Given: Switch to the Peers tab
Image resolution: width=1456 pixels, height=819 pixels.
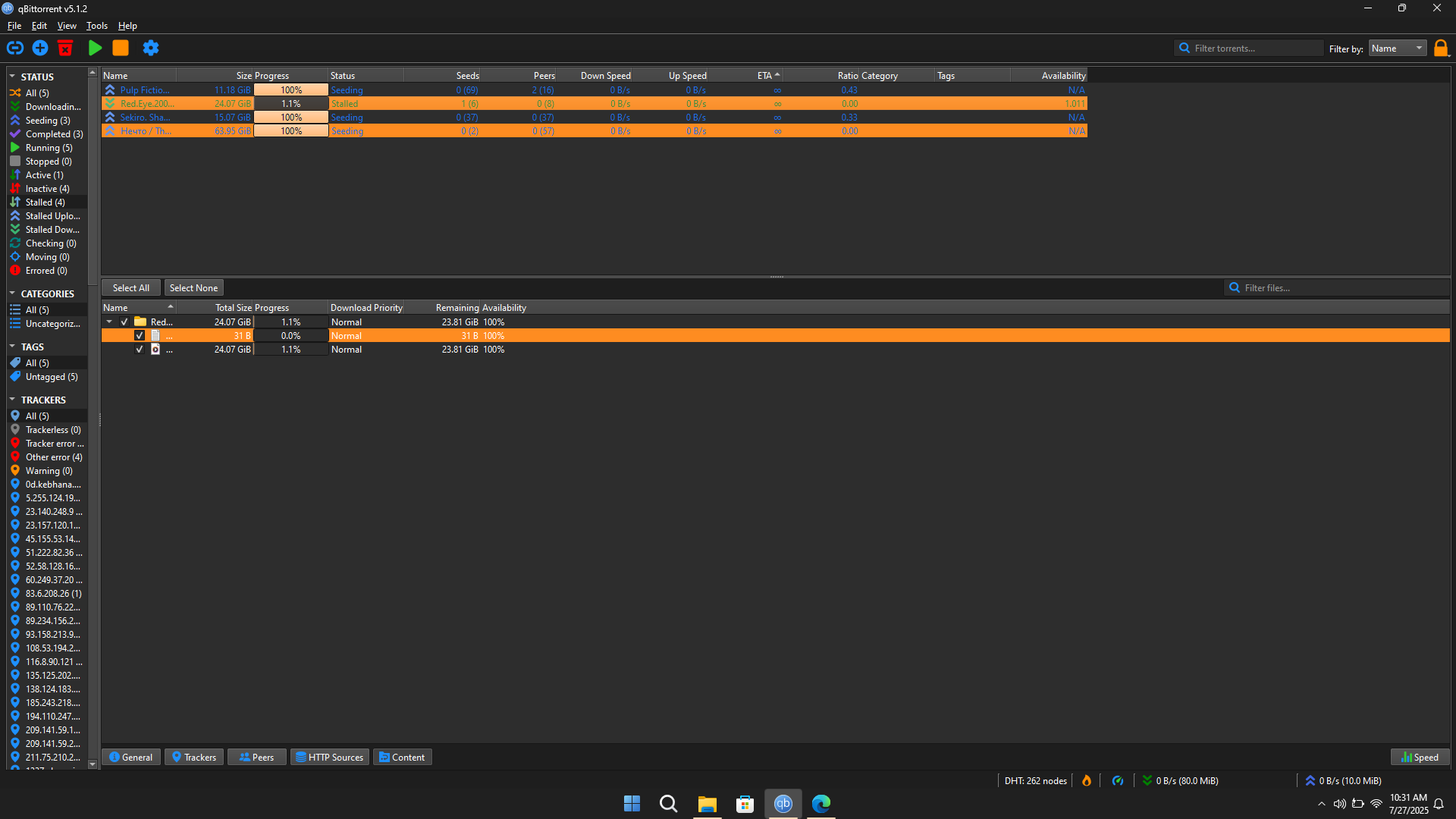Looking at the screenshot, I should point(257,757).
